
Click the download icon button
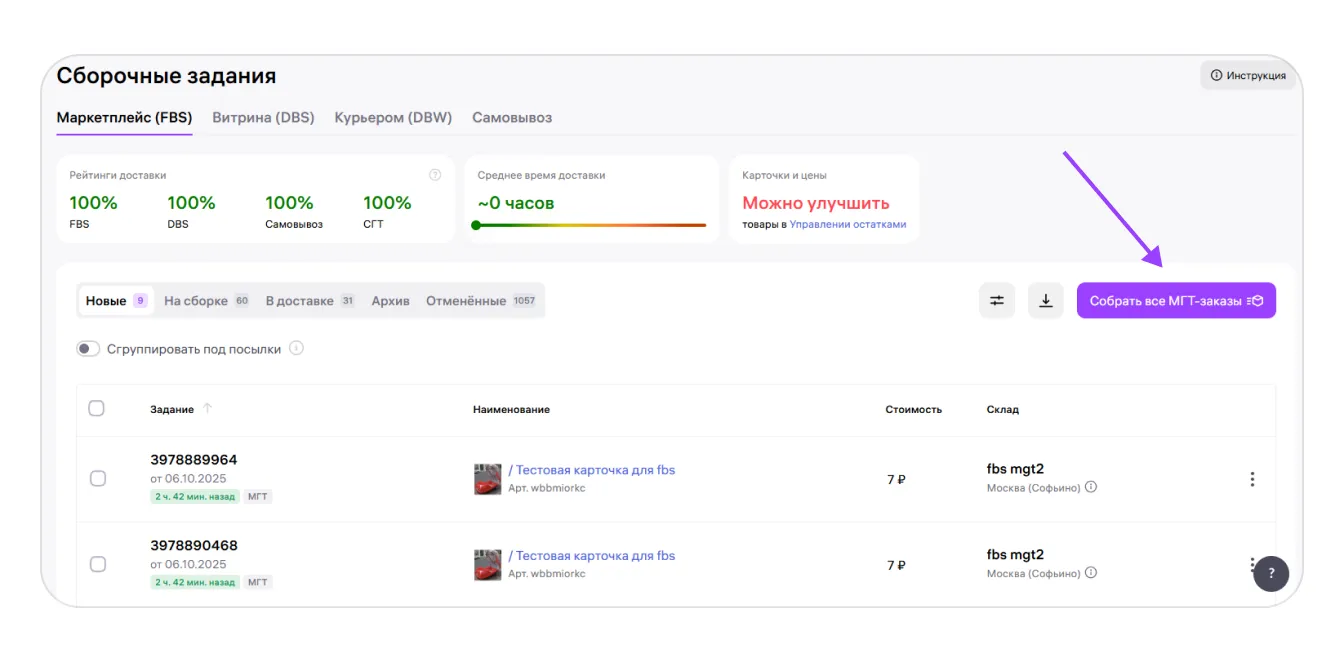pos(1045,301)
